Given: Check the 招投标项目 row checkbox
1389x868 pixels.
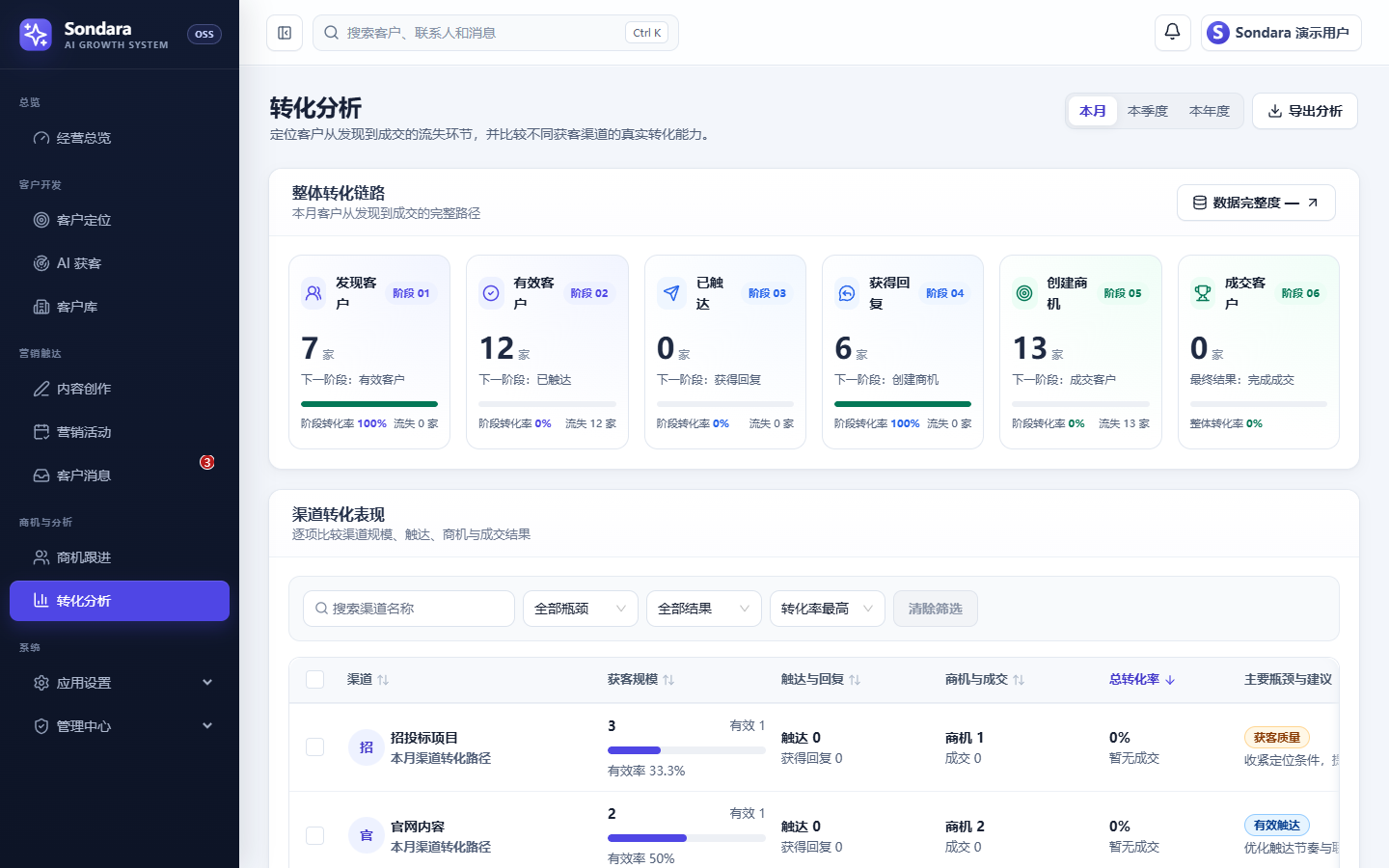Looking at the screenshot, I should [314, 747].
